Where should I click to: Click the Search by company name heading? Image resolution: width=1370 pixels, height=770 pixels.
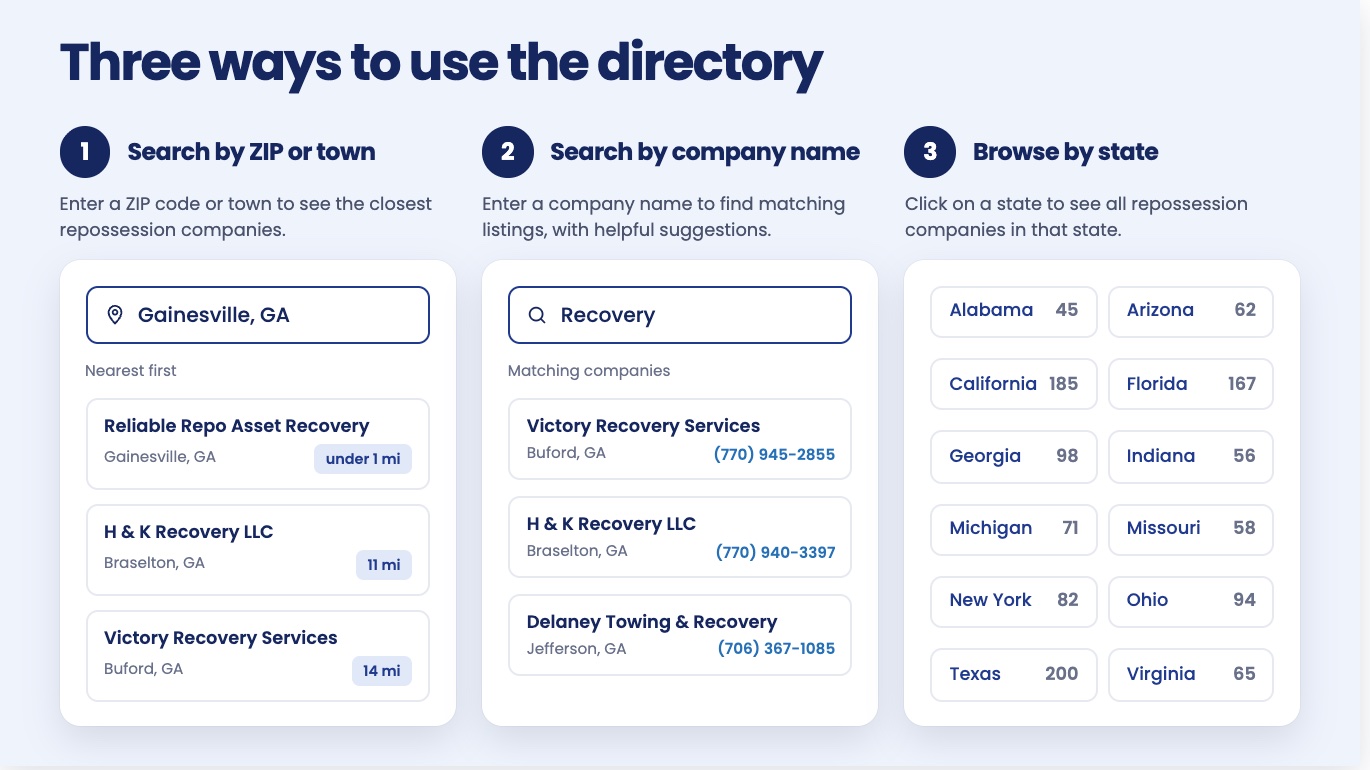(x=705, y=152)
